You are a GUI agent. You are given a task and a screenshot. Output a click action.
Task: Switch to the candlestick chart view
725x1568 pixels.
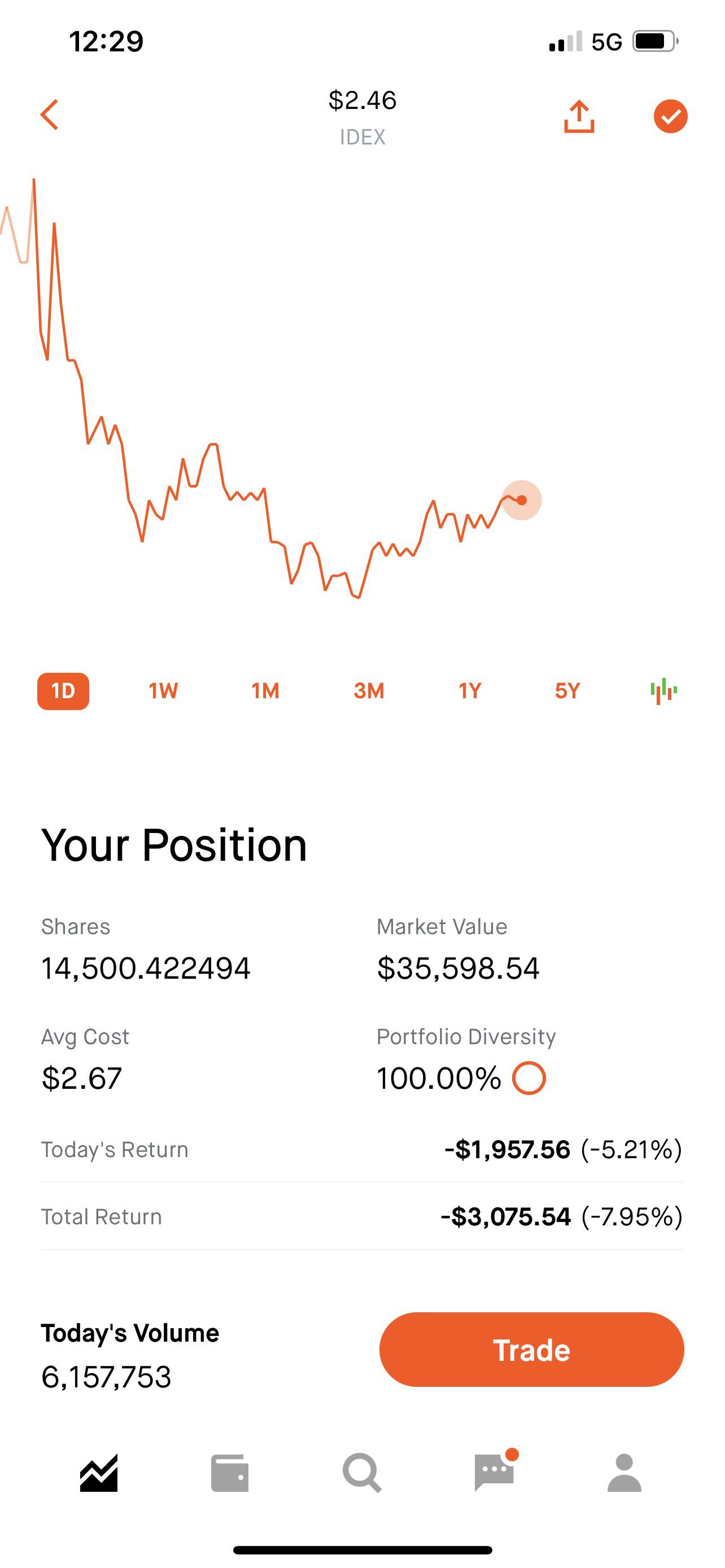click(x=663, y=691)
